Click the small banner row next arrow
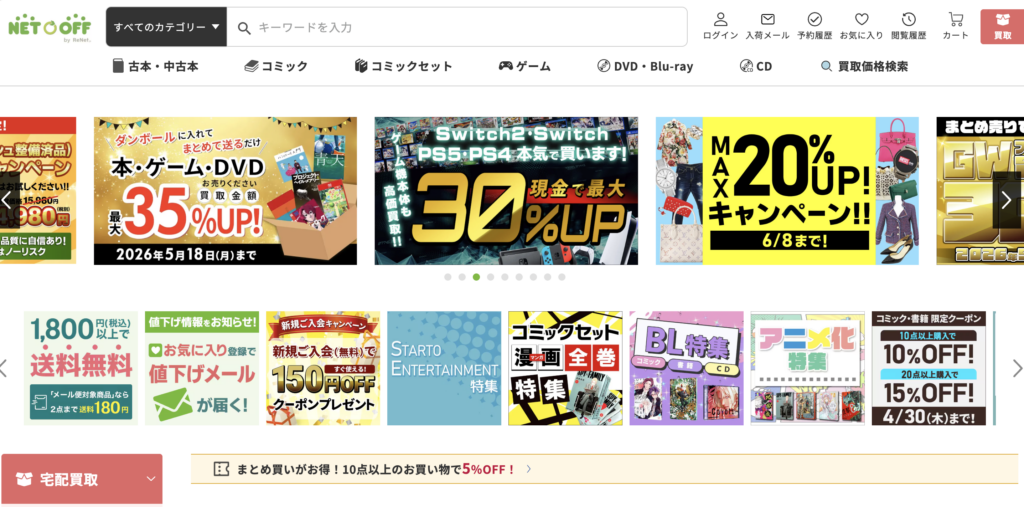This screenshot has width=1024, height=507. [x=1017, y=368]
